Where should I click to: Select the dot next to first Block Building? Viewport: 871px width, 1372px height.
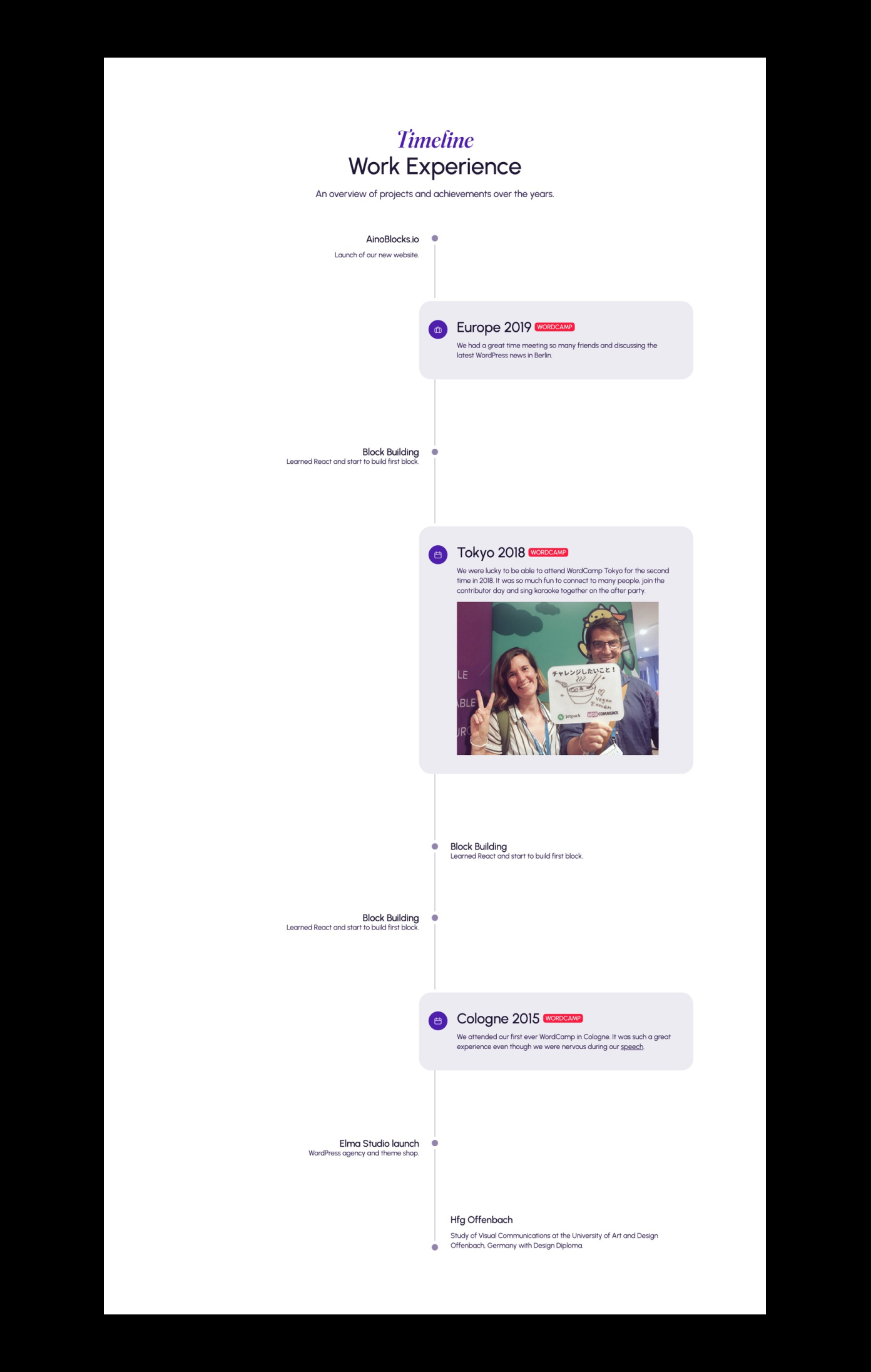tap(435, 452)
